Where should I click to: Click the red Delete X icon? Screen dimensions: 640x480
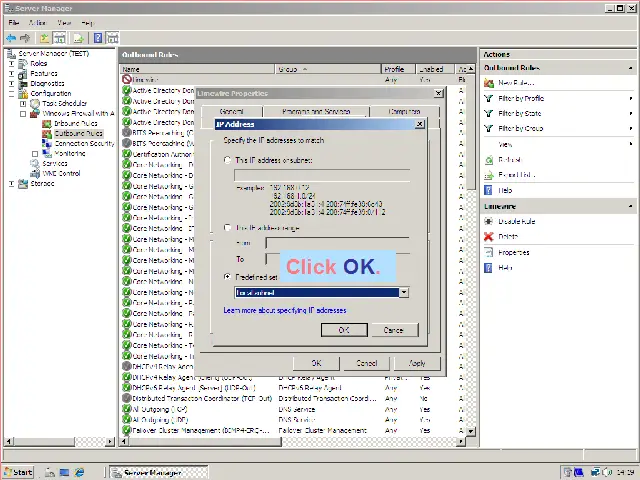click(x=489, y=236)
